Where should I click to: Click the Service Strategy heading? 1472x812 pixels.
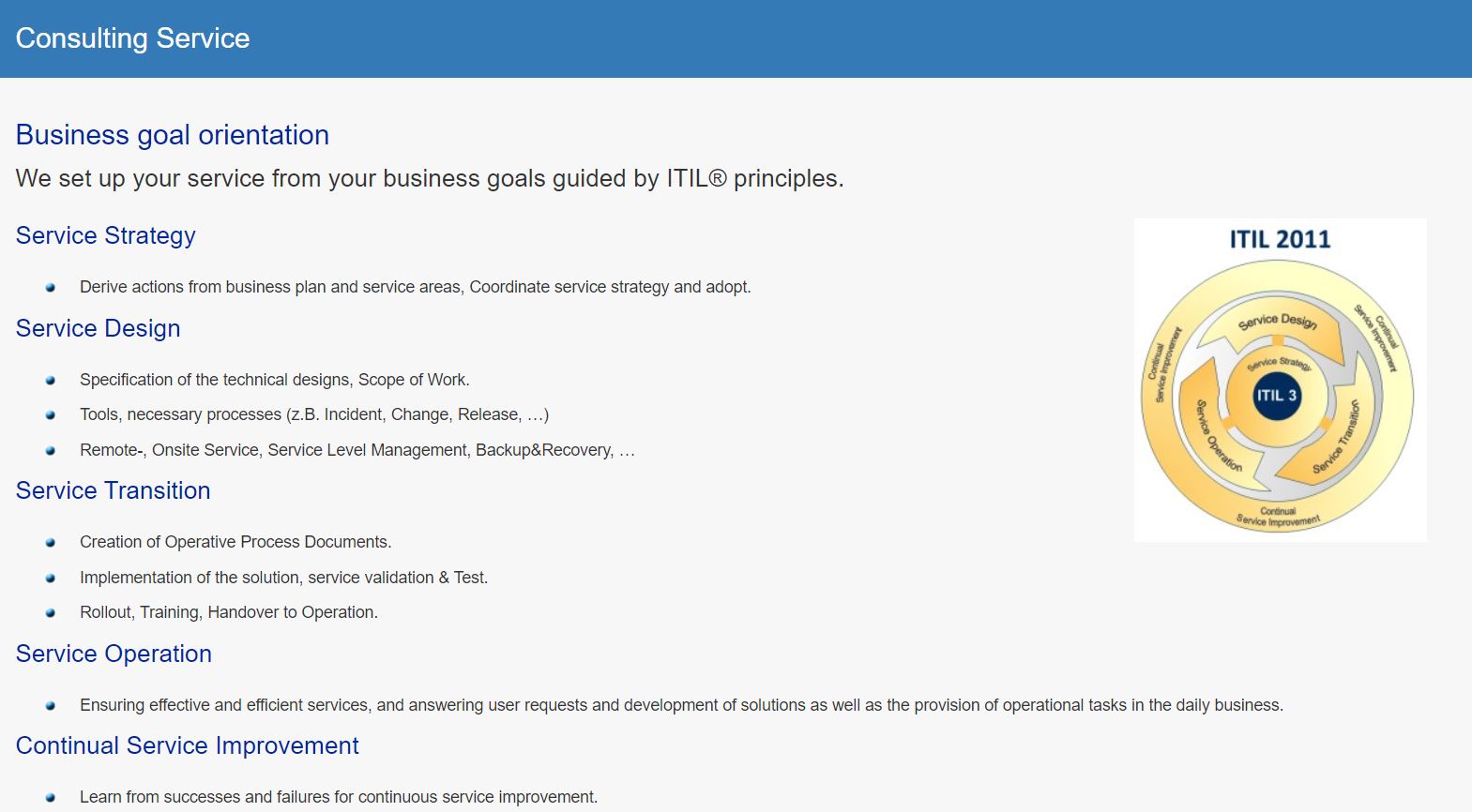coord(106,235)
